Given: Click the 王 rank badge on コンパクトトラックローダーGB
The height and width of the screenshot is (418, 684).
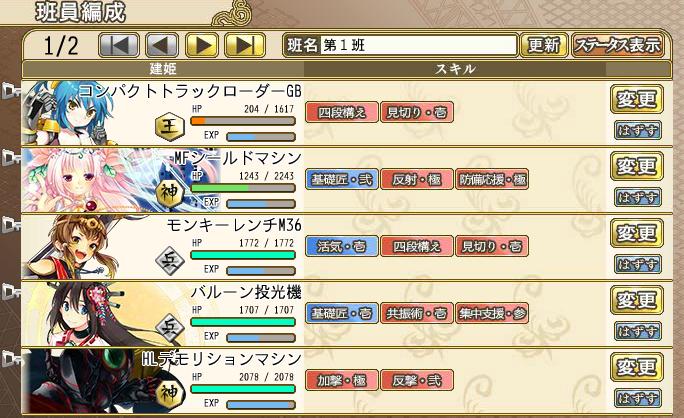Looking at the screenshot, I should [170, 127].
